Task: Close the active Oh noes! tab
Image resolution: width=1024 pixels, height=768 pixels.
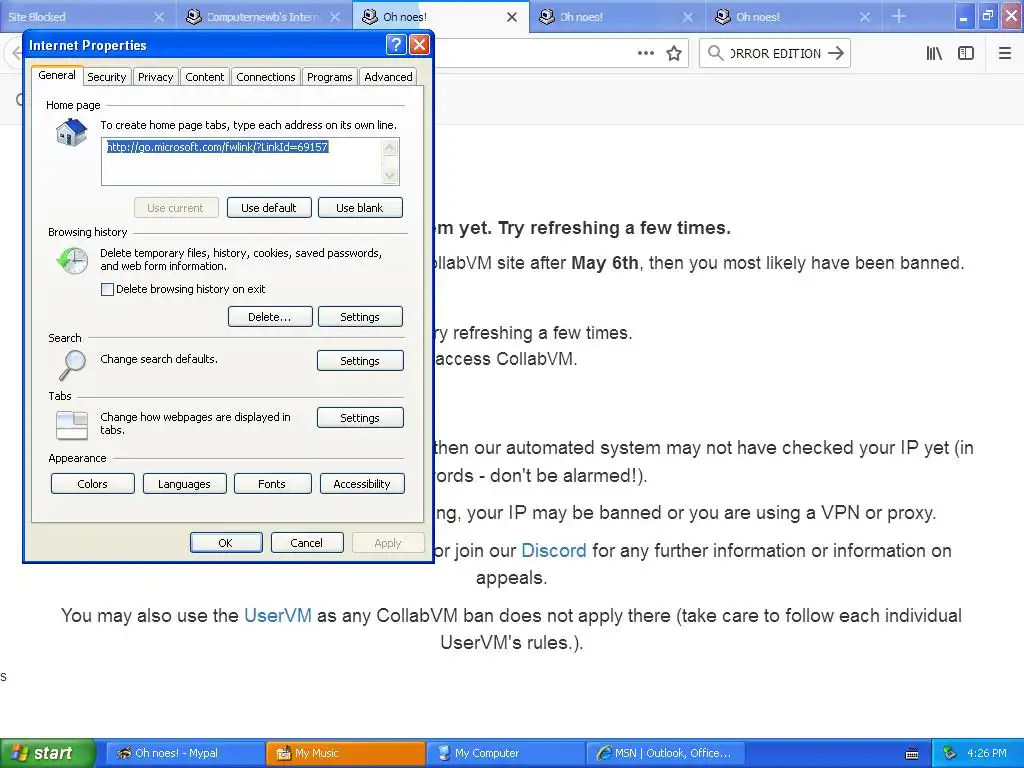Action: (512, 17)
